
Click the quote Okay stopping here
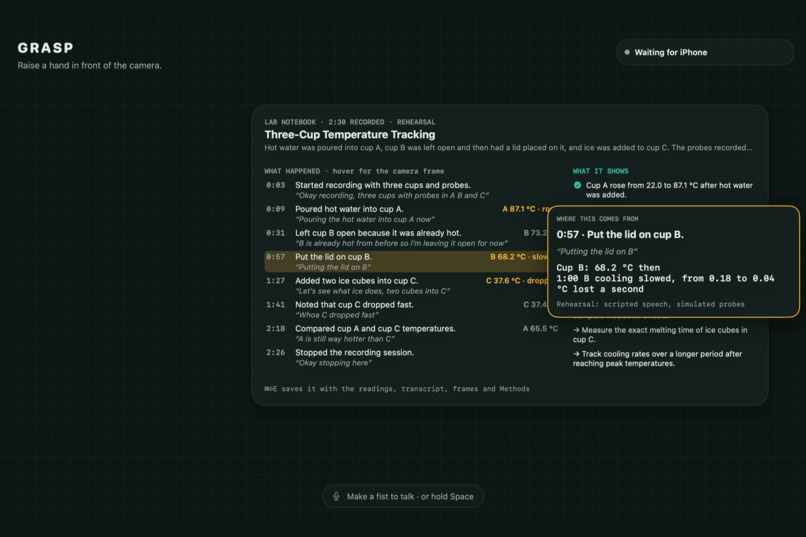point(334,363)
